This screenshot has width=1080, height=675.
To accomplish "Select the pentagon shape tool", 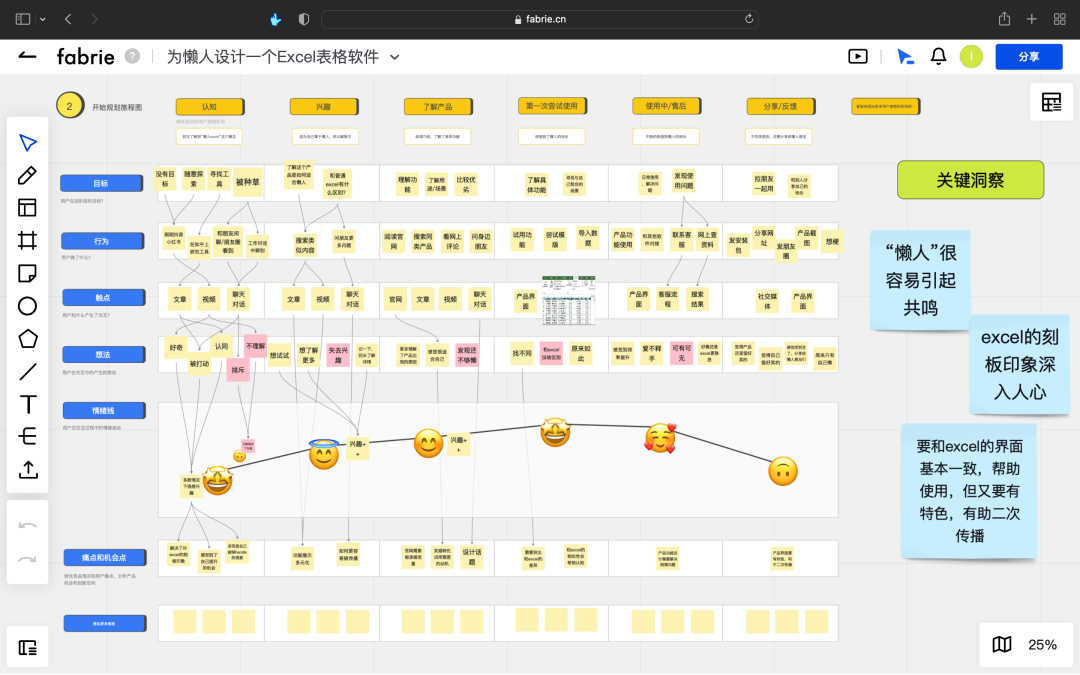I will (28, 339).
